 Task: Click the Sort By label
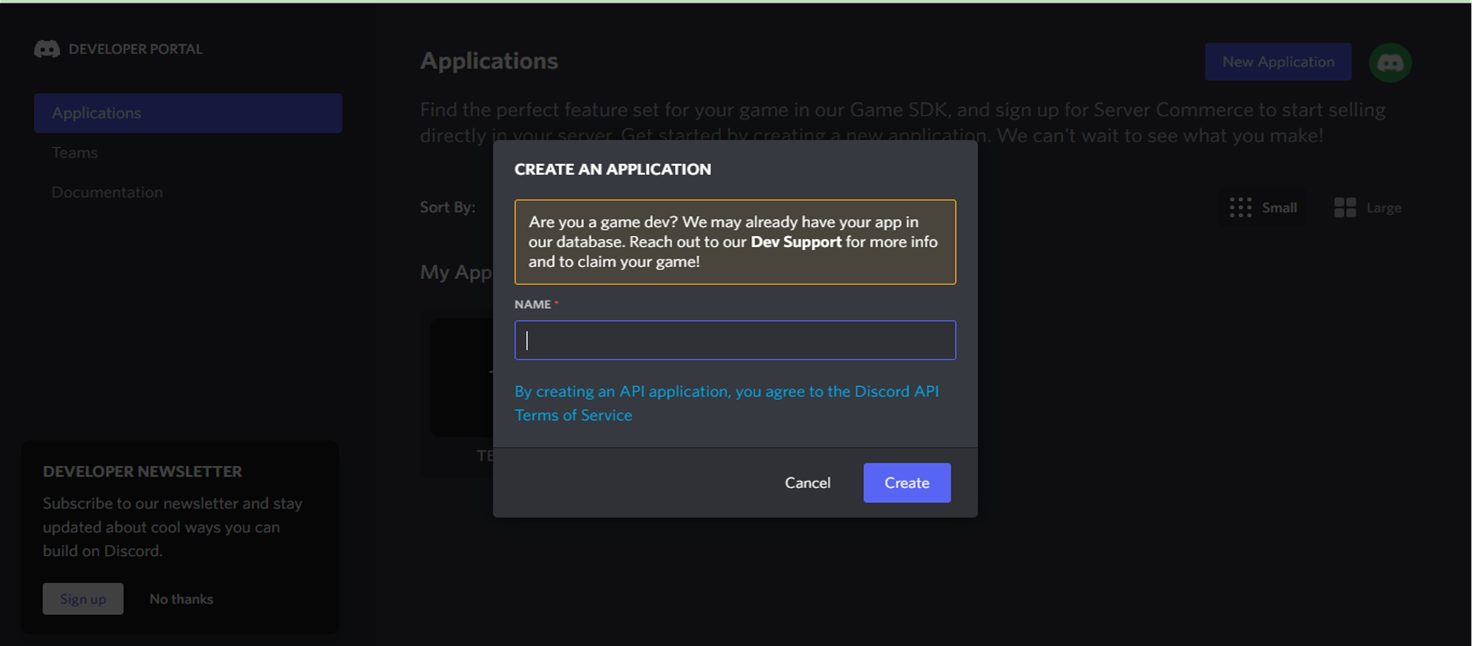[x=447, y=208]
